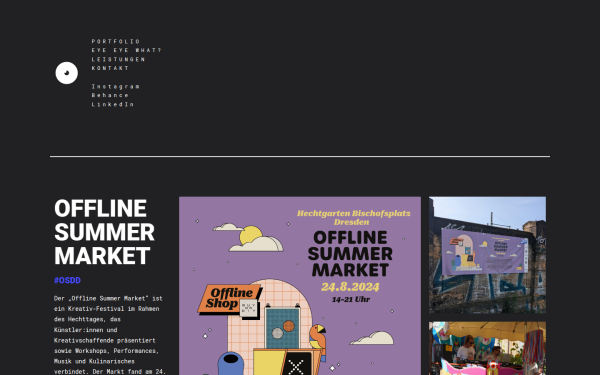The width and height of the screenshot is (600, 375).
Task: Click the white eye logo icon
Action: pyautogui.click(x=67, y=73)
